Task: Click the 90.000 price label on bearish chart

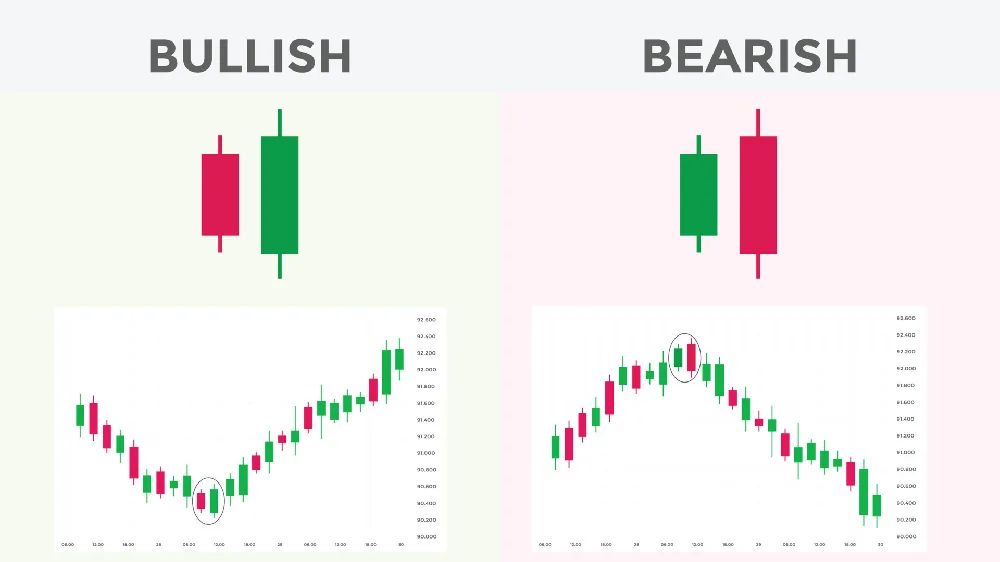Action: coord(906,536)
